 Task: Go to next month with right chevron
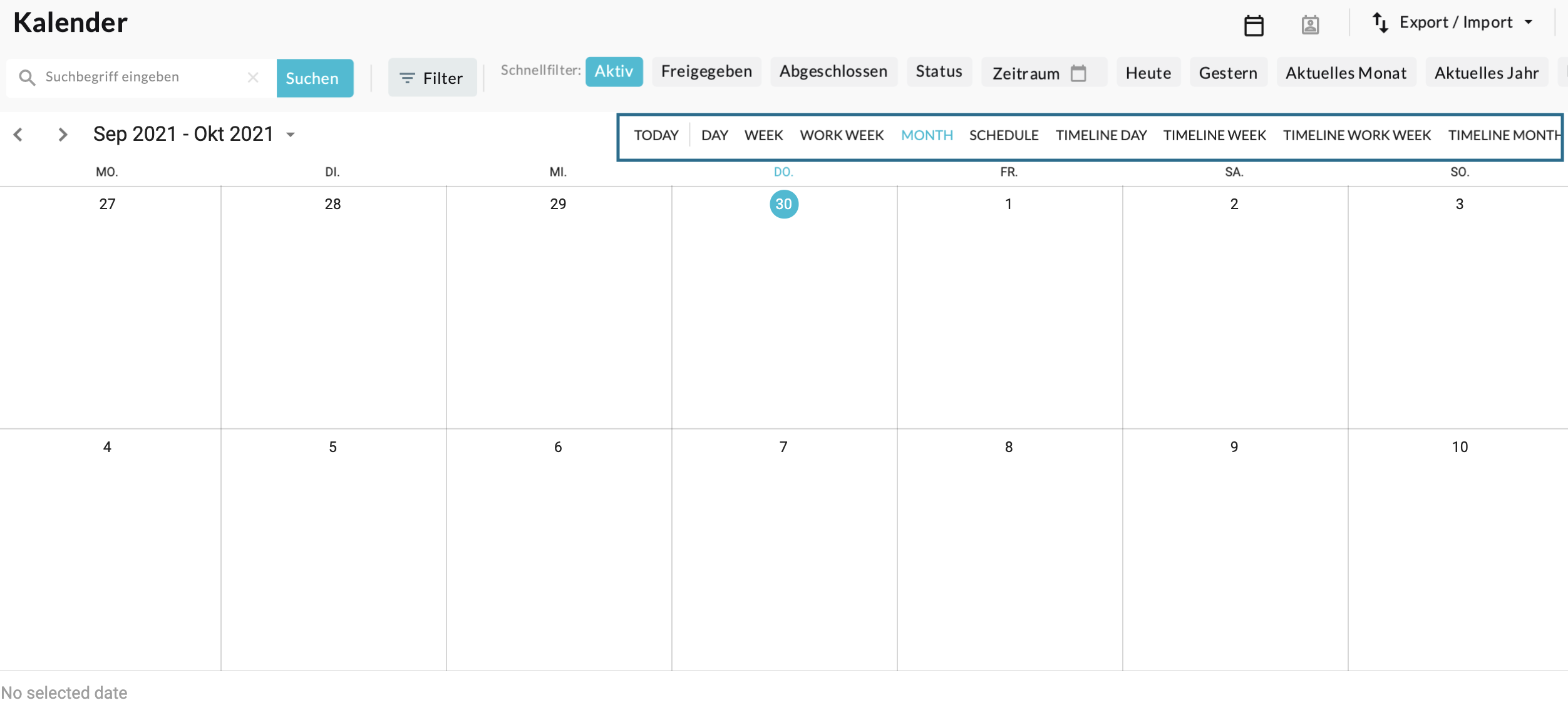[62, 135]
